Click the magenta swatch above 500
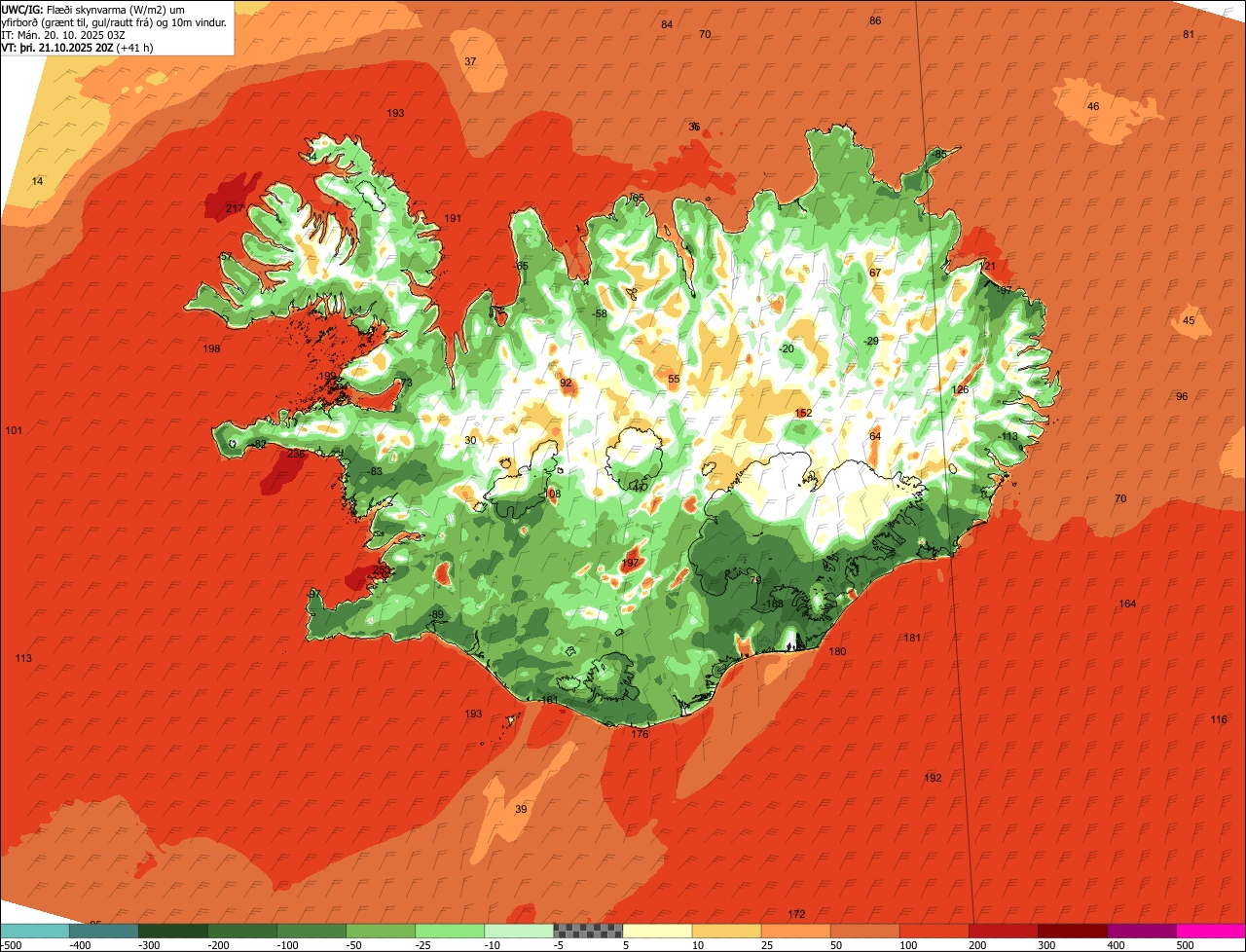The height and width of the screenshot is (952, 1246). (1210, 931)
